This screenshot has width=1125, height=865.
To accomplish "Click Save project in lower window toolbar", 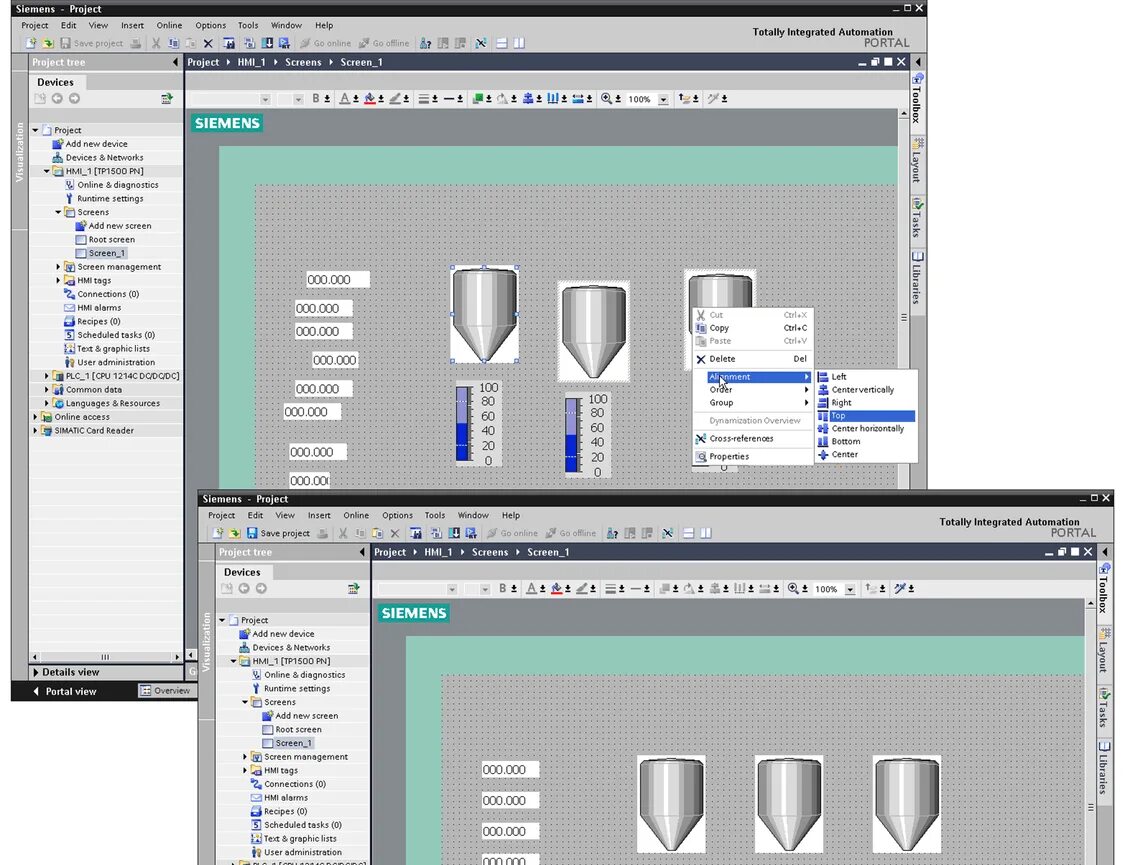I will pos(278,533).
